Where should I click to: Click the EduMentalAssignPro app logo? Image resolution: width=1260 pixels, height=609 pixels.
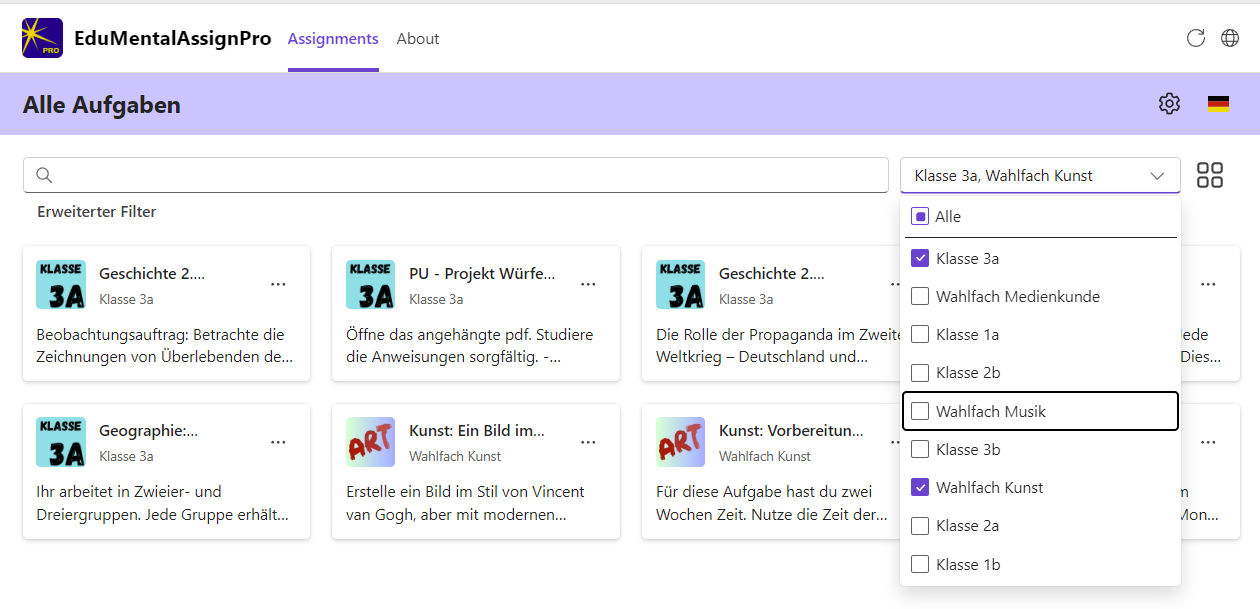42,38
